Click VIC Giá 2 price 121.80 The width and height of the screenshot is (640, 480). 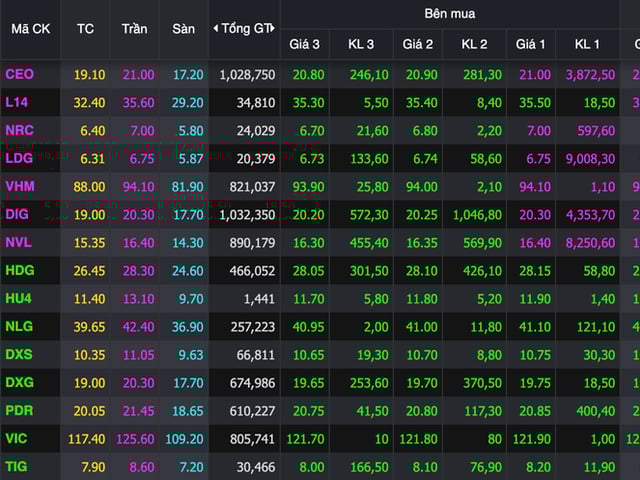pos(418,439)
